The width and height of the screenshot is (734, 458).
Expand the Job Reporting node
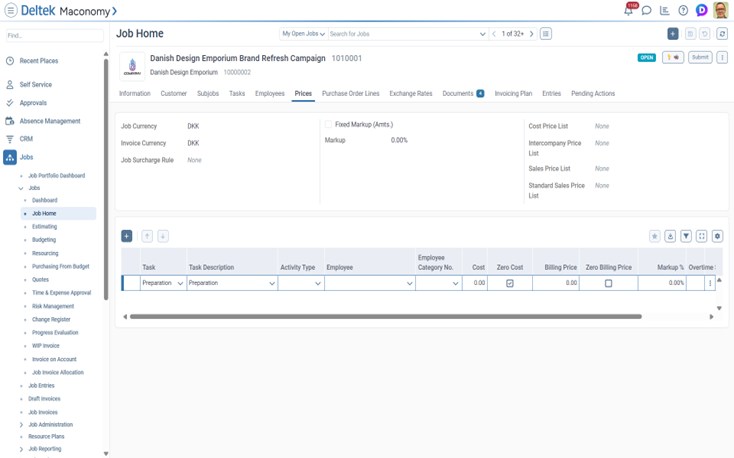tap(21, 449)
